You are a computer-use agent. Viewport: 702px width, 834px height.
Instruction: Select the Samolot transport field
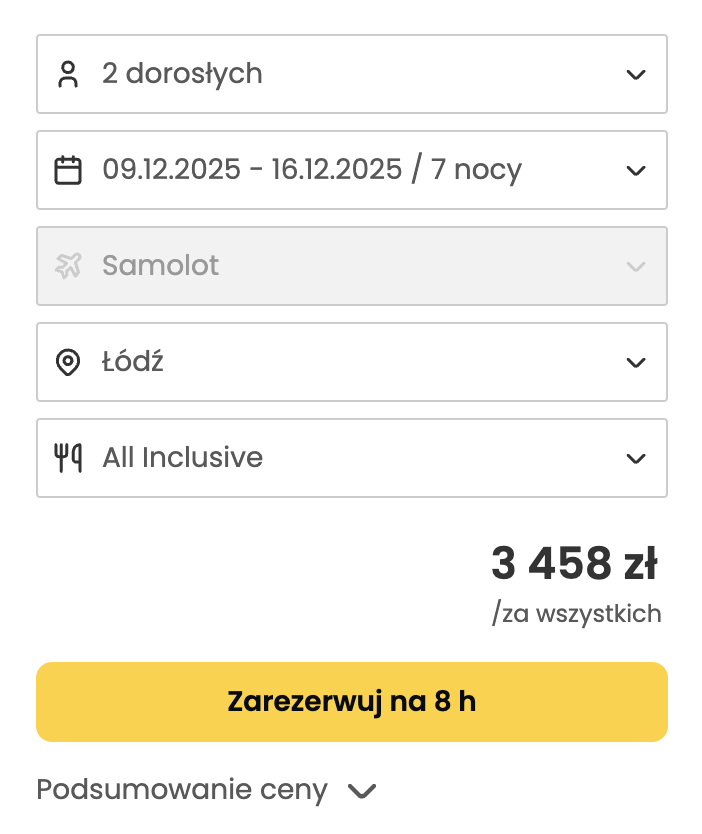click(351, 265)
